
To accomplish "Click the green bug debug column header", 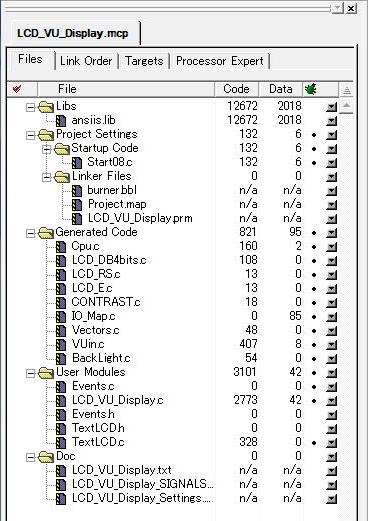I will point(310,89).
